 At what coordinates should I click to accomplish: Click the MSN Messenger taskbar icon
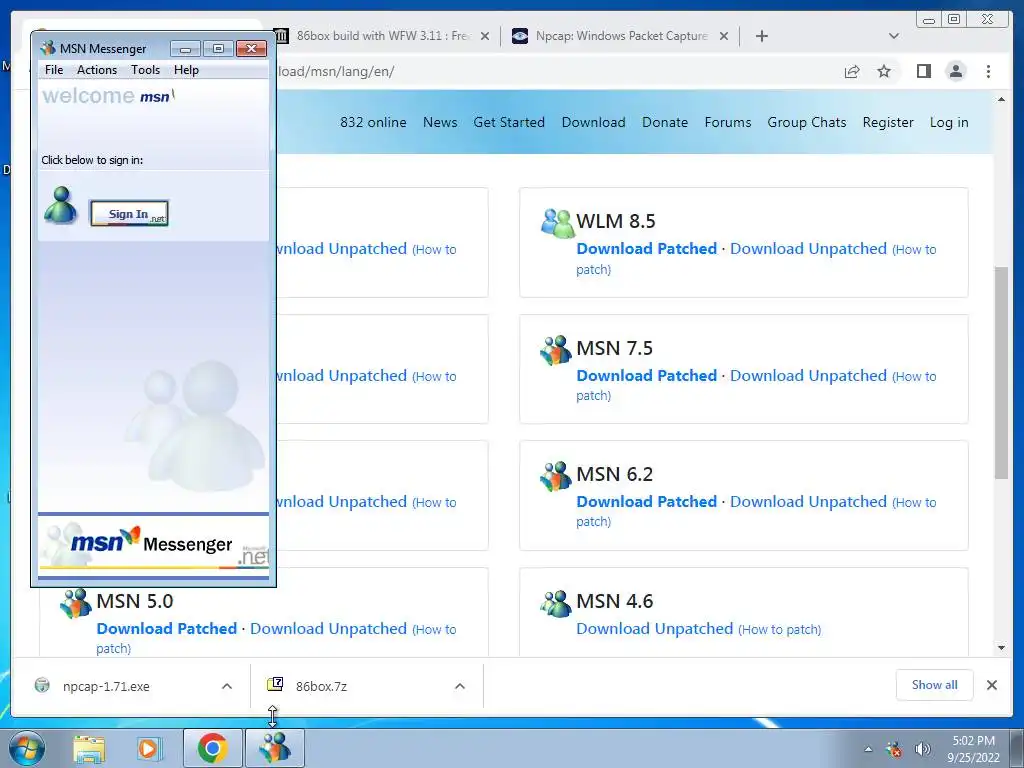274,748
